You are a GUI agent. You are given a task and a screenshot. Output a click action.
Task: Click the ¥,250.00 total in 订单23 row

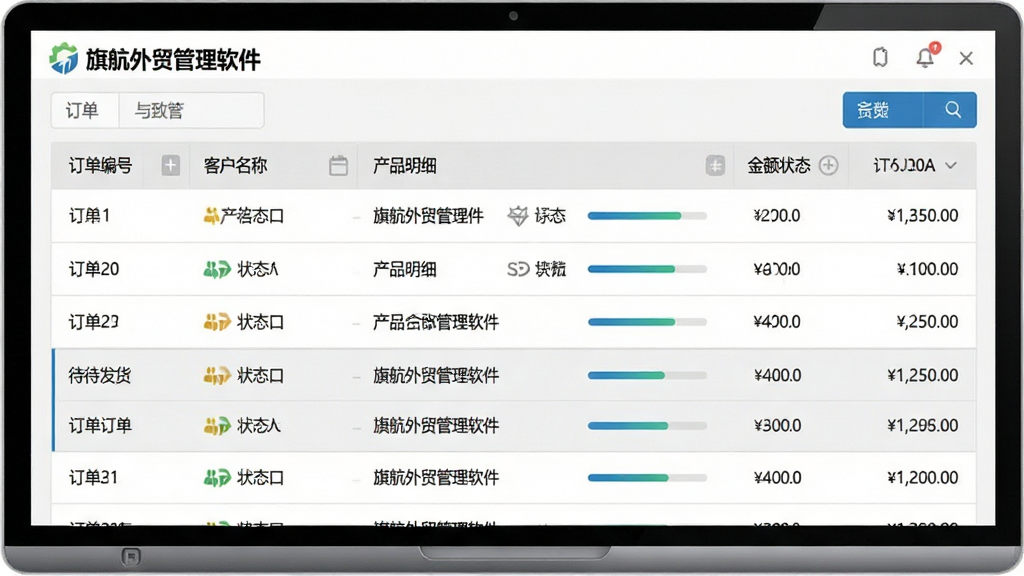coord(927,322)
